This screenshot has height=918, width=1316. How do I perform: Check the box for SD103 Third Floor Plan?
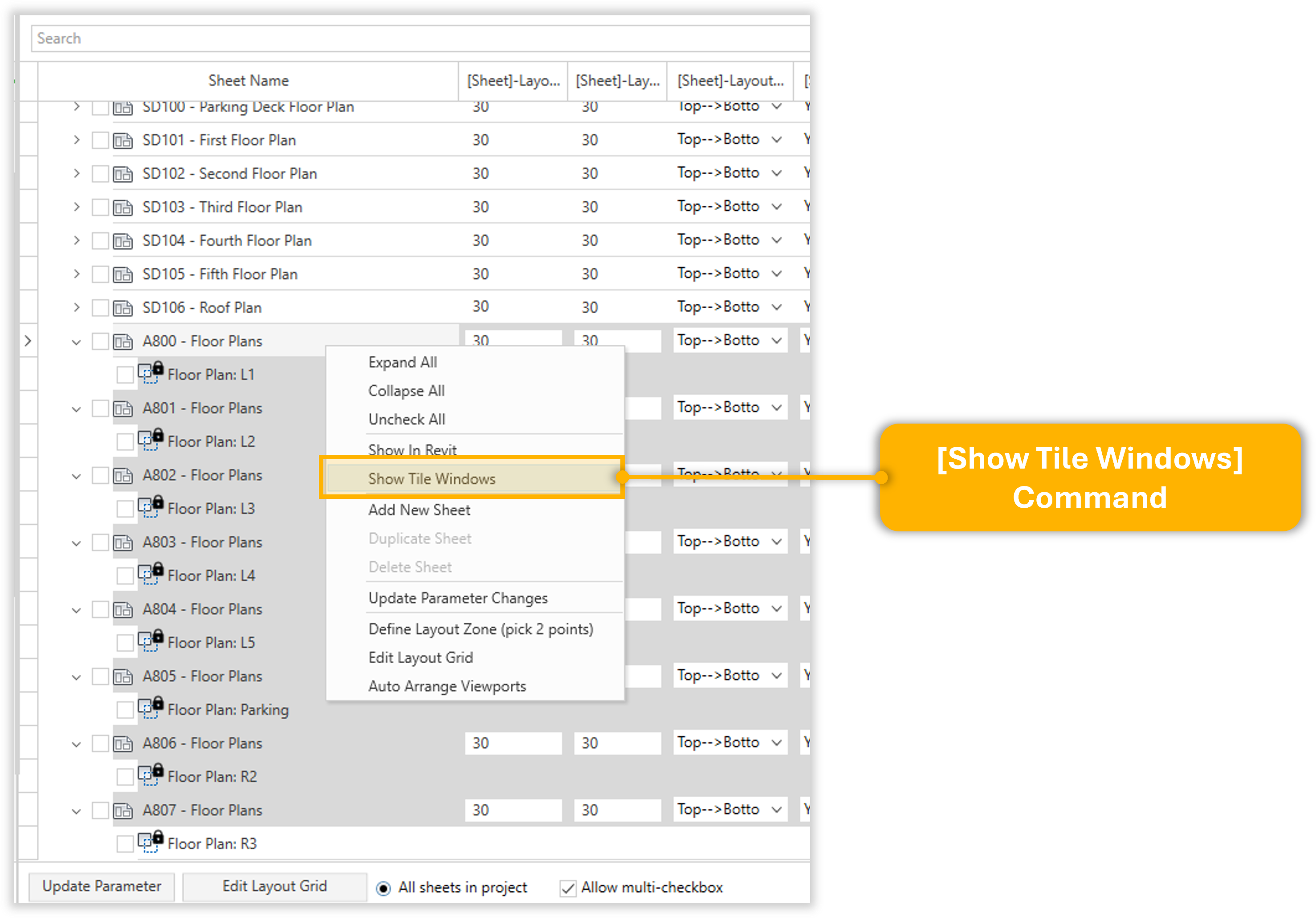coord(100,207)
